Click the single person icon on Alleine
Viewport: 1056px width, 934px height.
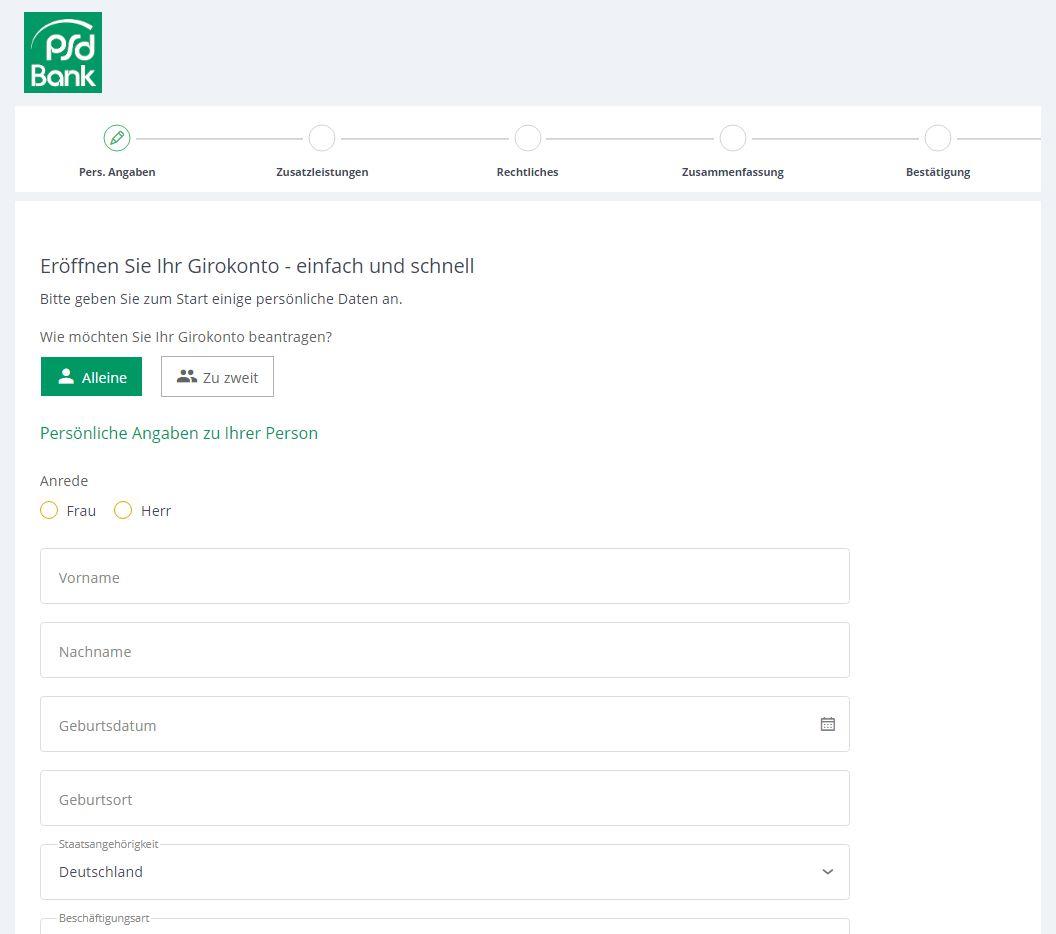[66, 376]
